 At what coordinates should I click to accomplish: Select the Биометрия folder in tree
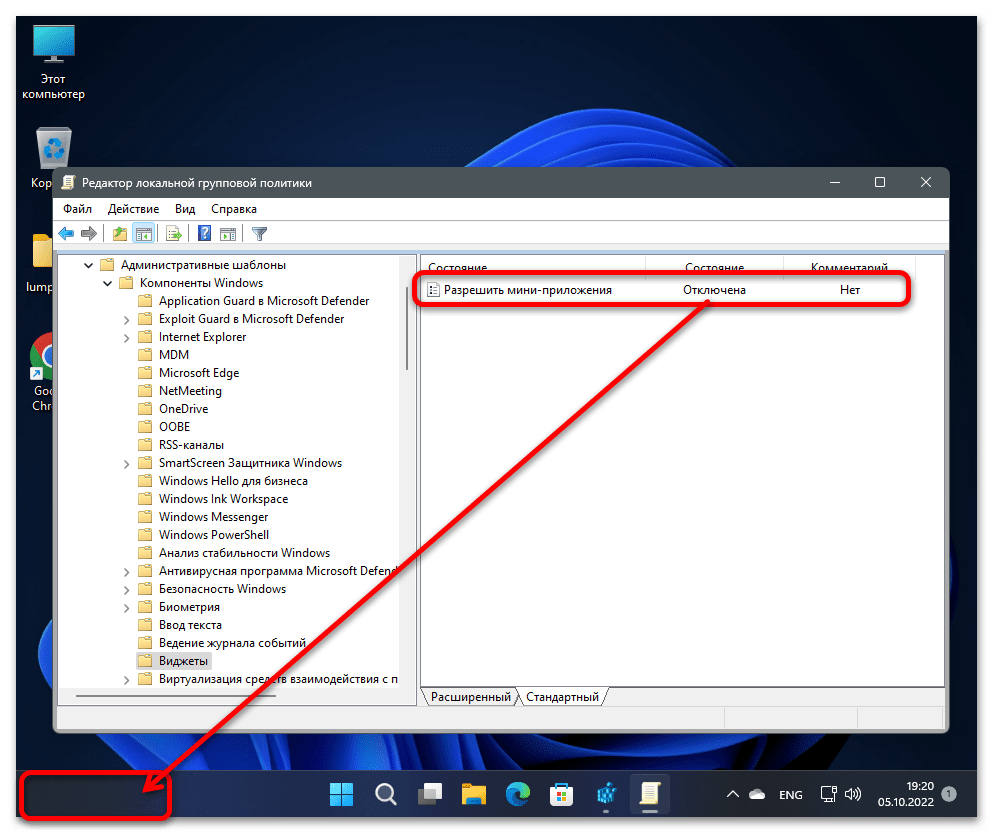point(189,607)
